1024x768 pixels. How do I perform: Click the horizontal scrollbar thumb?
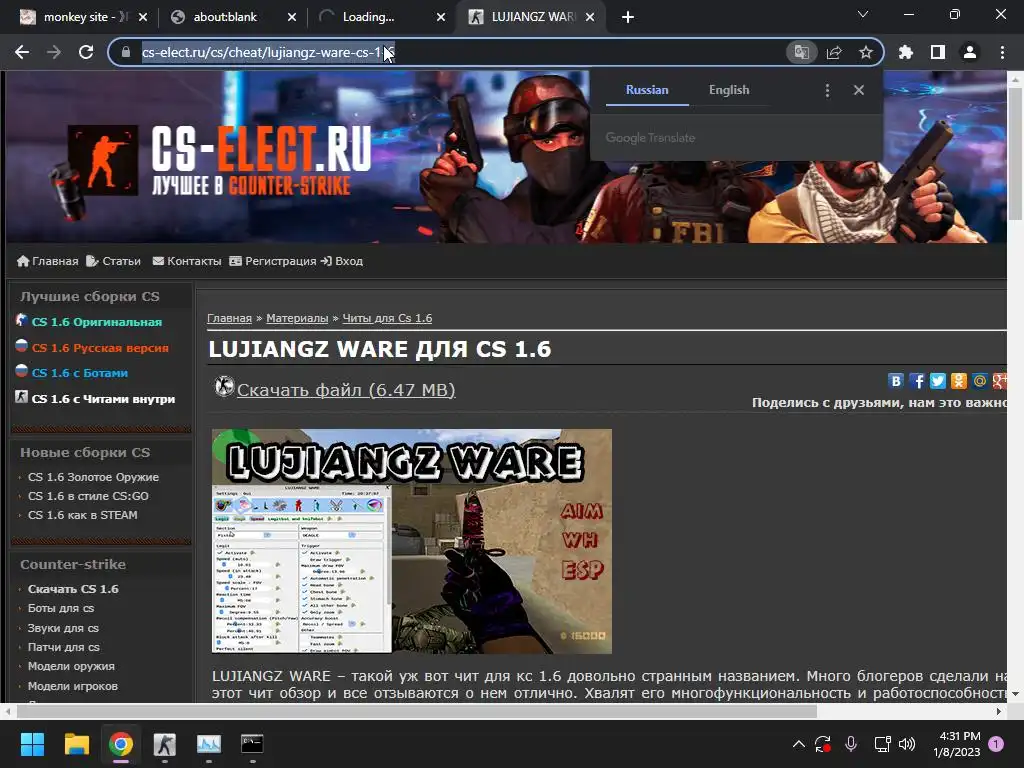[416, 711]
